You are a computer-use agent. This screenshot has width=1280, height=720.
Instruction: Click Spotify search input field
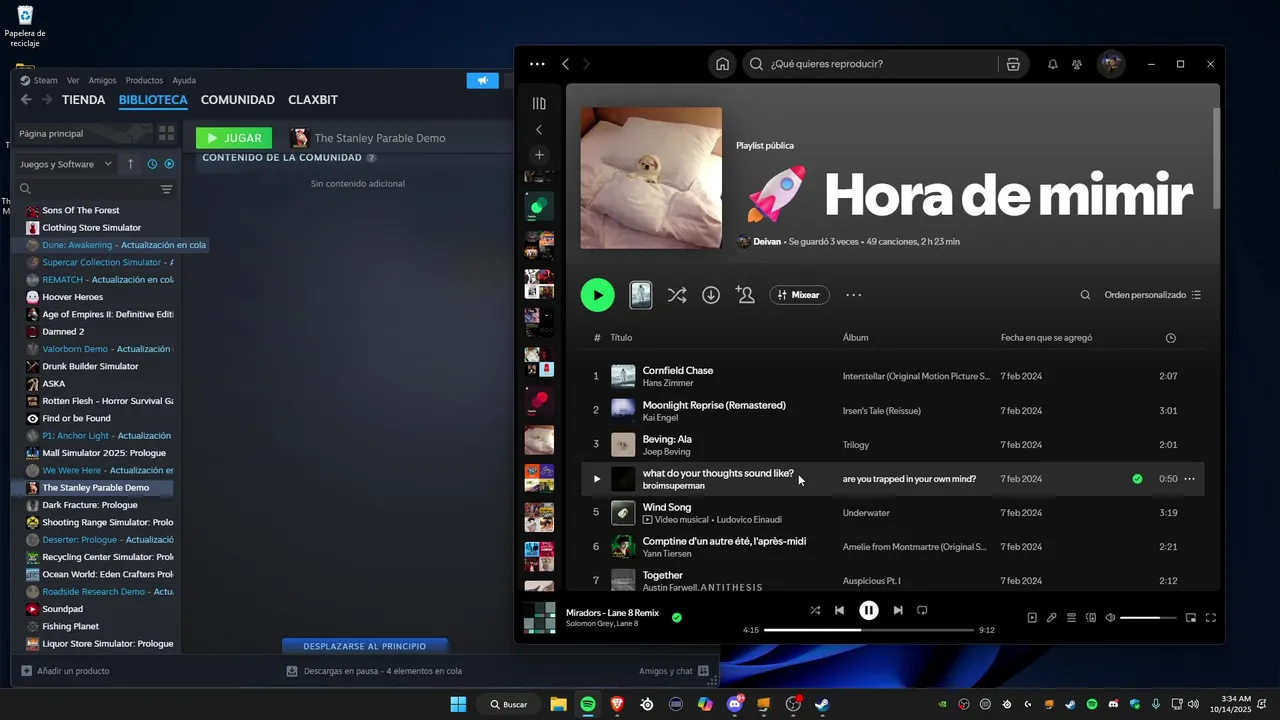tap(868, 64)
